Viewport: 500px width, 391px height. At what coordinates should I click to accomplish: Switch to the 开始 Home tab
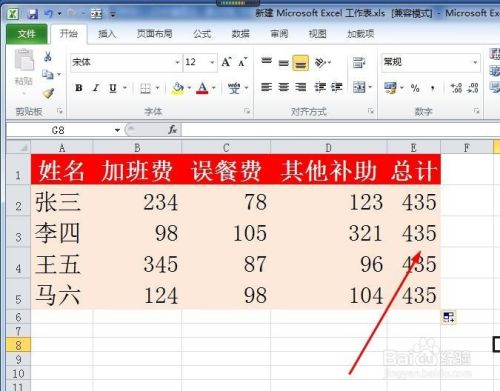point(68,34)
